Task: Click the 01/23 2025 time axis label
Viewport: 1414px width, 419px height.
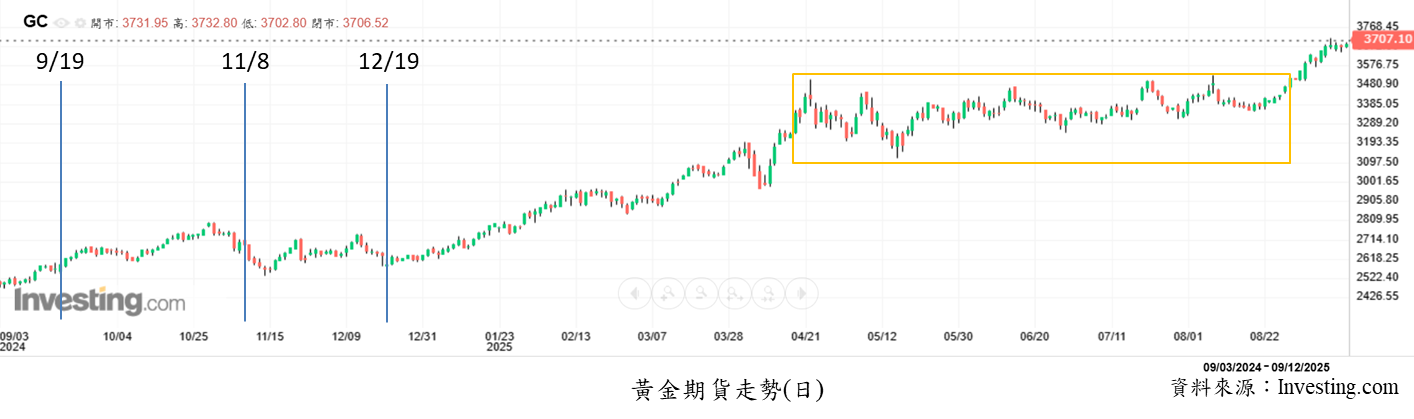Action: coord(499,341)
